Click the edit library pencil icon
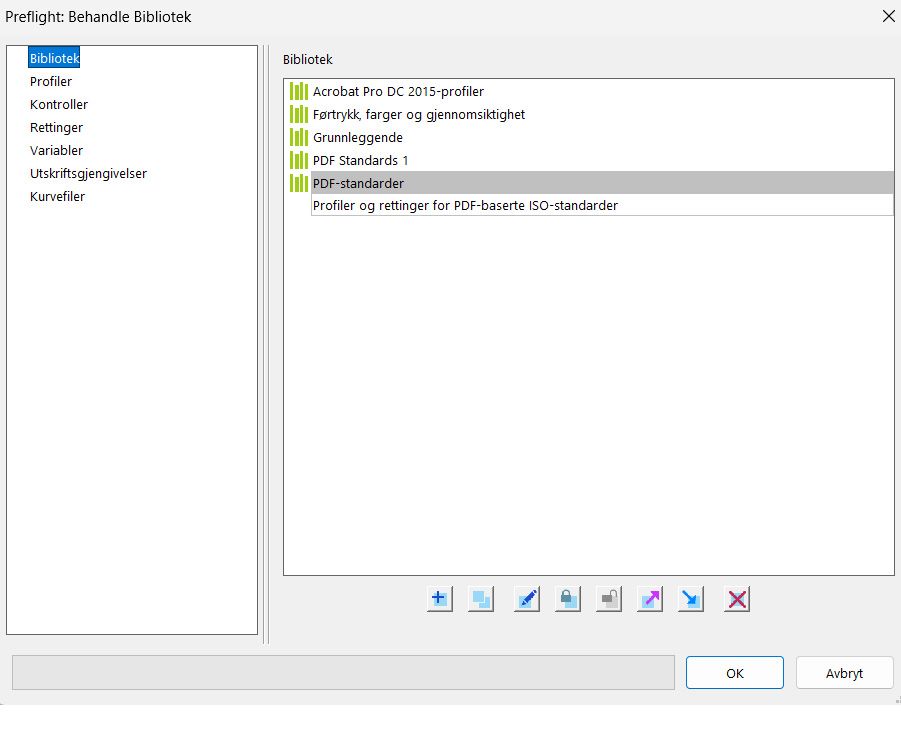The image size is (901, 756). coord(527,599)
